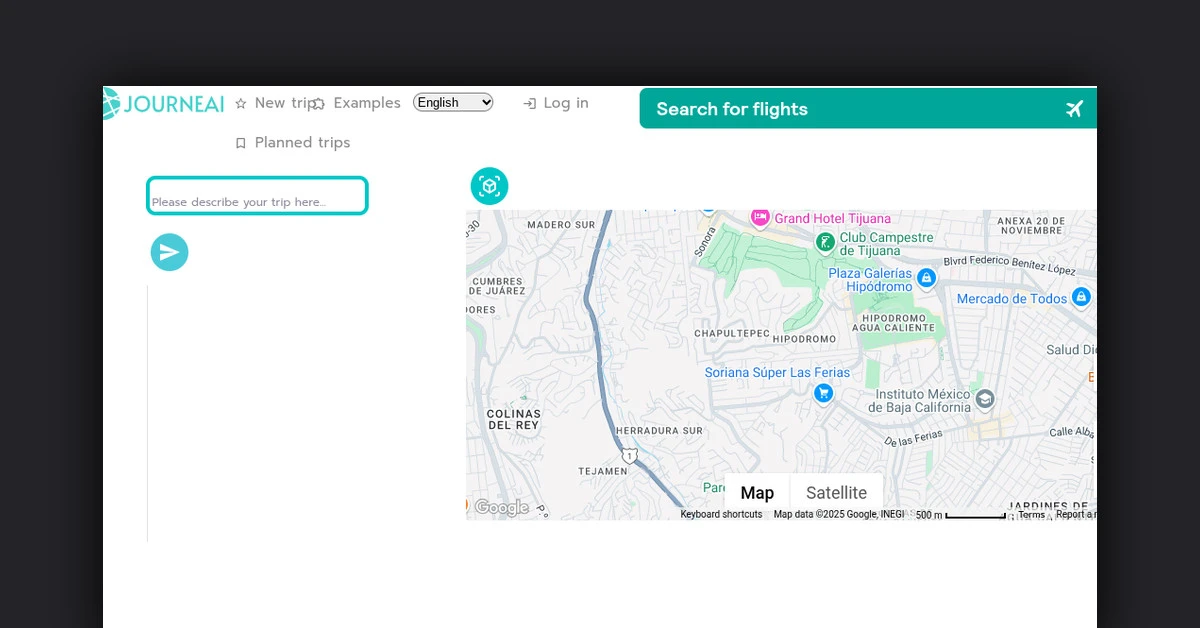Click the Plaza Galerías Hipódromo shopping marker
Viewport: 1200px width, 628px height.
click(926, 278)
